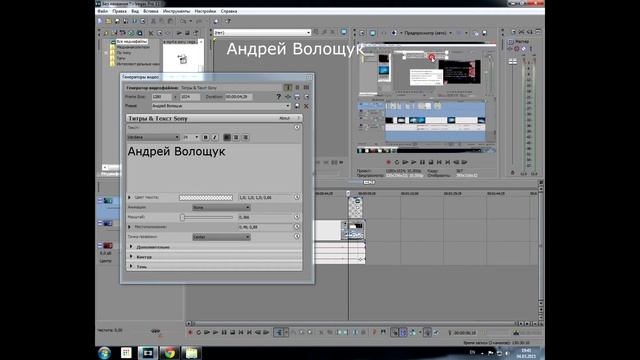Viewport: 640px width, 360px height.
Task: Click inside the Андрей Волощук text edit area
Action: point(214,167)
